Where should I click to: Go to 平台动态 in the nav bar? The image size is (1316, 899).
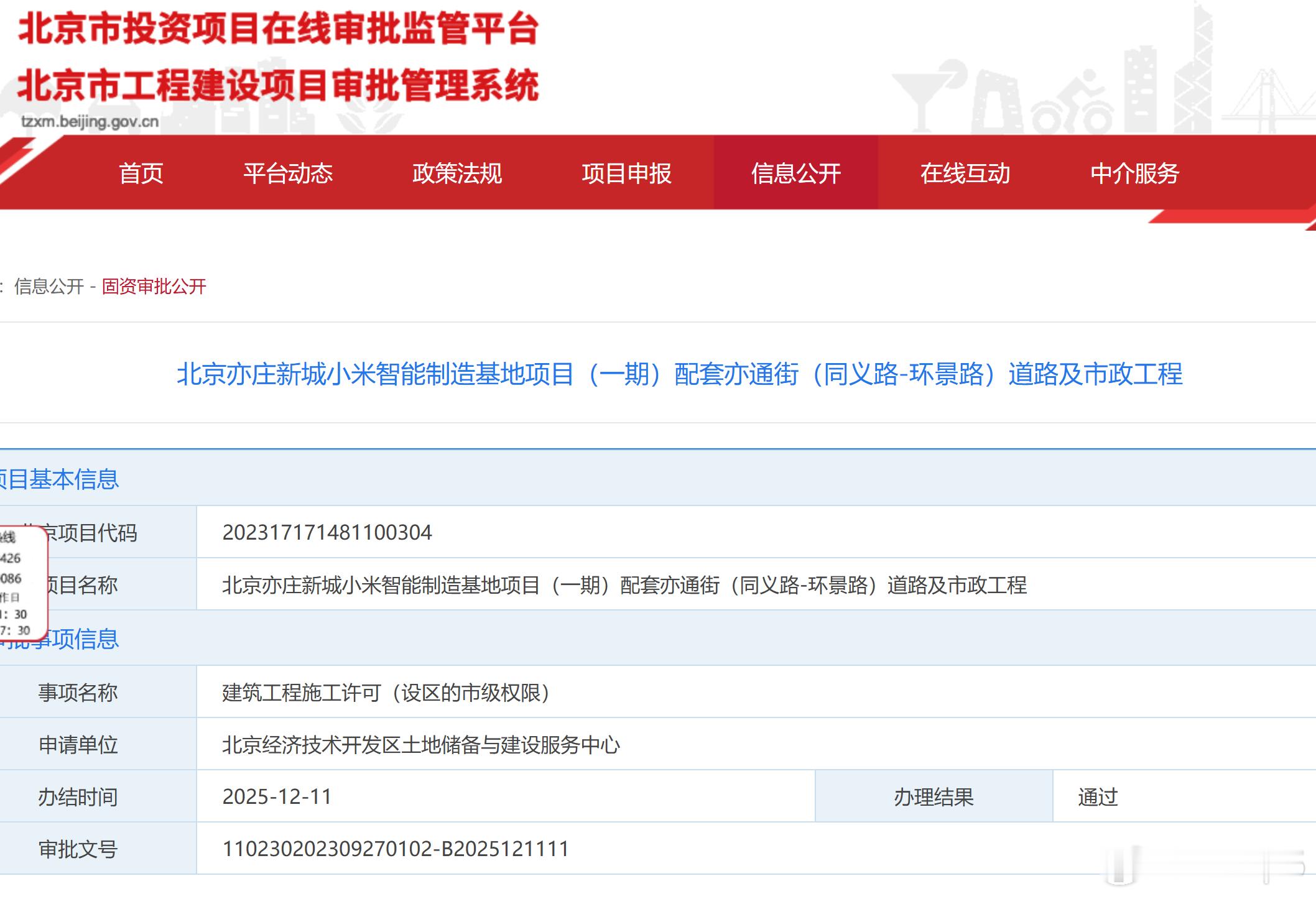[288, 173]
